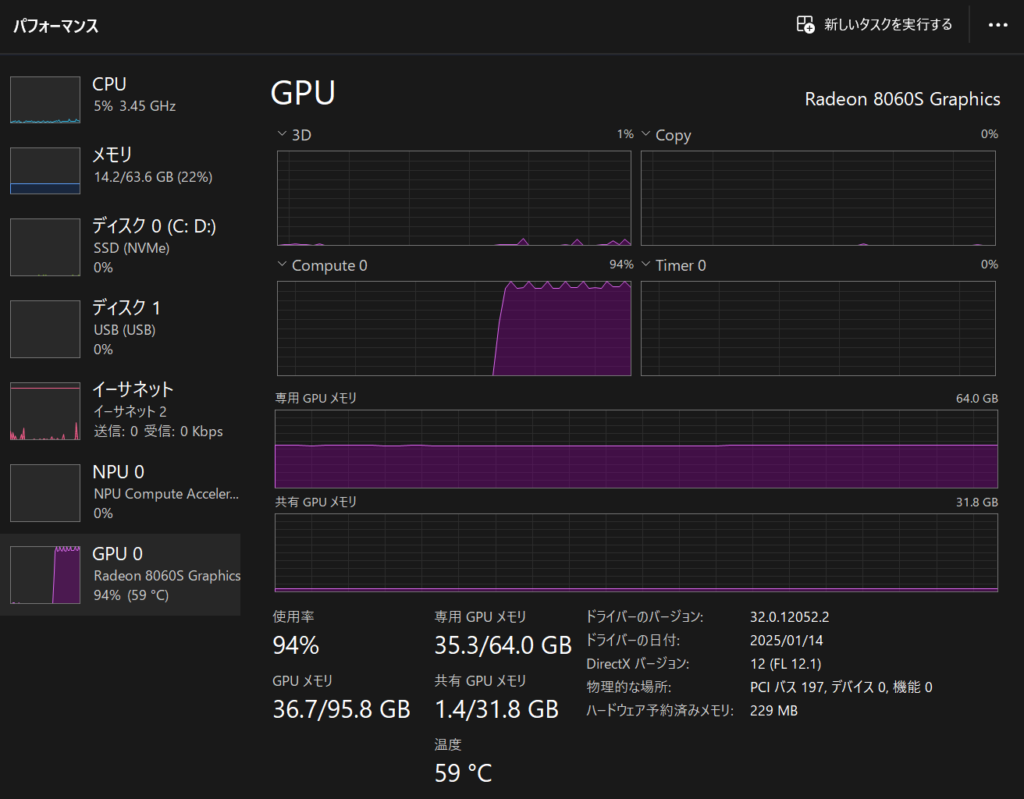This screenshot has width=1024, height=799.
Task: Open the Compute 0 engine dropdown
Action: 282,265
